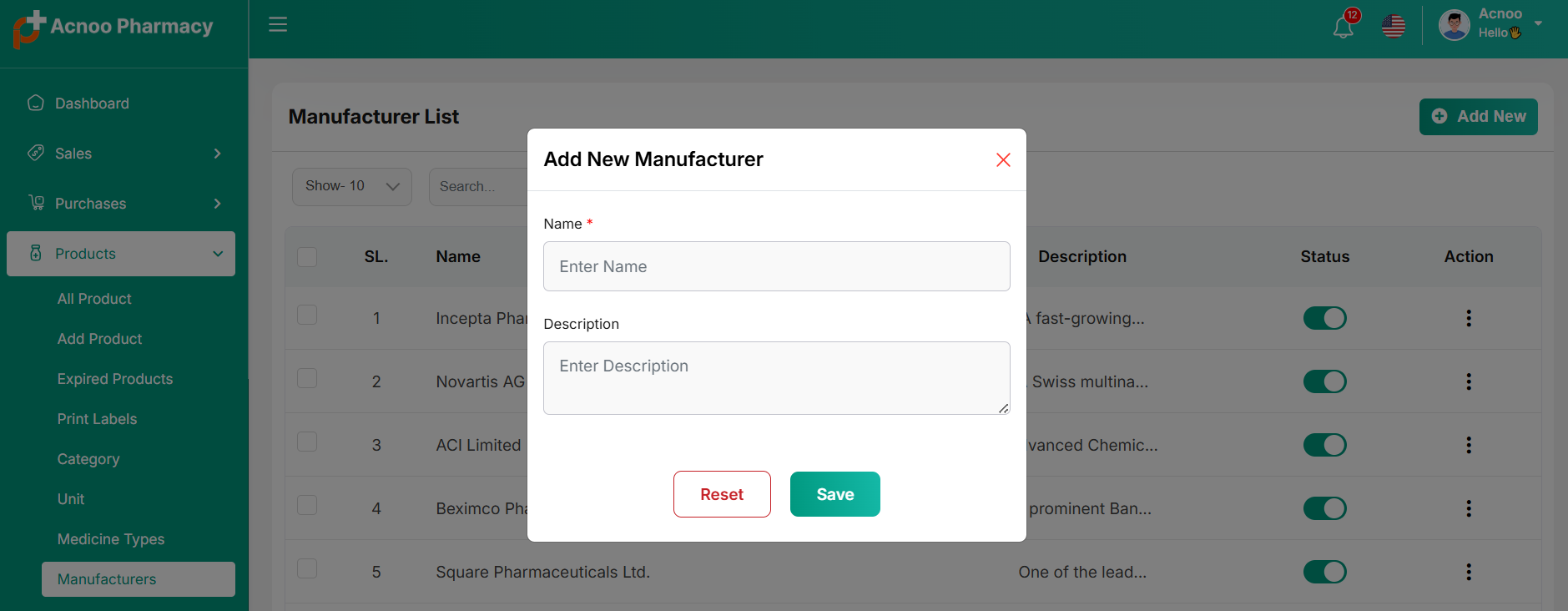The image size is (1568, 611).
Task: Tick the checkbox for row 3
Action: [307, 442]
